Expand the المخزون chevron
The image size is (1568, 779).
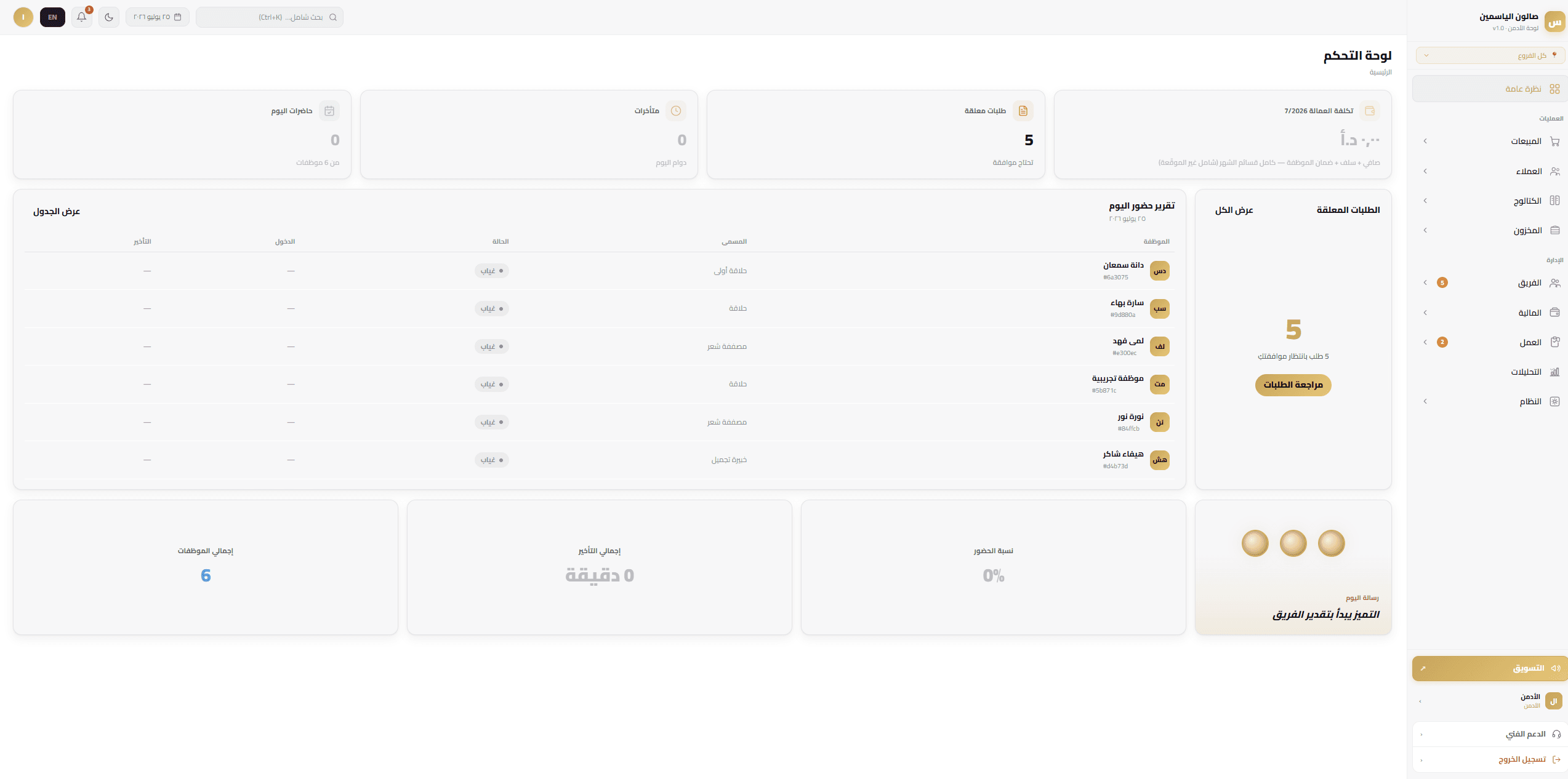(x=1425, y=230)
